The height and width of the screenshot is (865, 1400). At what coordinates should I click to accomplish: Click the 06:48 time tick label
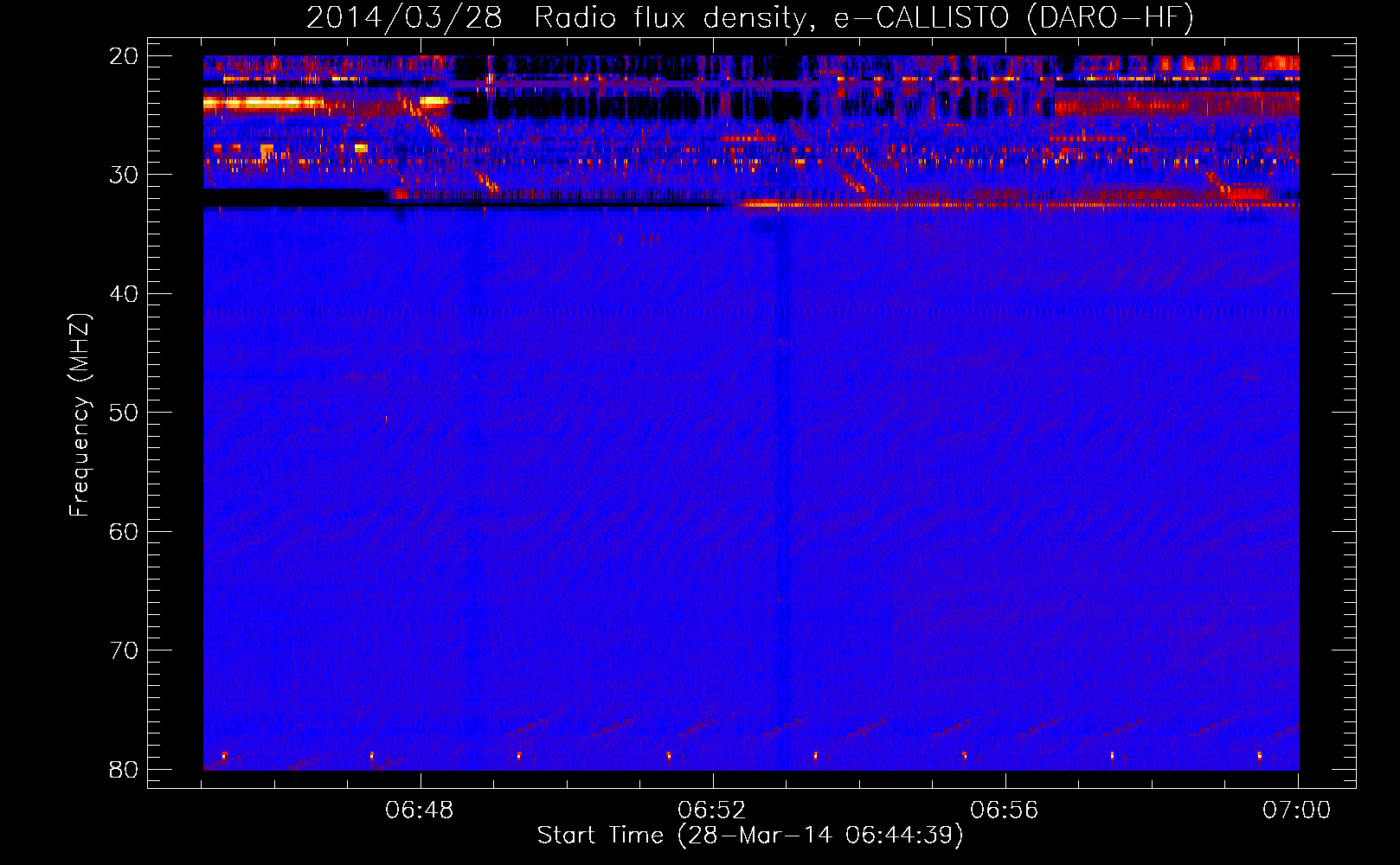[420, 811]
